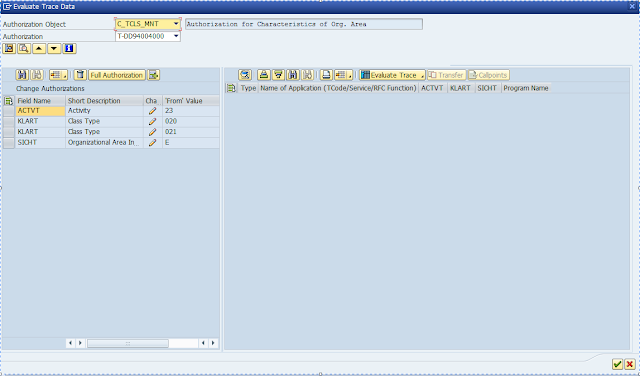Click the trash delete icon in the left toolbar
Screen dimensions: 640x376
[x=80, y=75]
